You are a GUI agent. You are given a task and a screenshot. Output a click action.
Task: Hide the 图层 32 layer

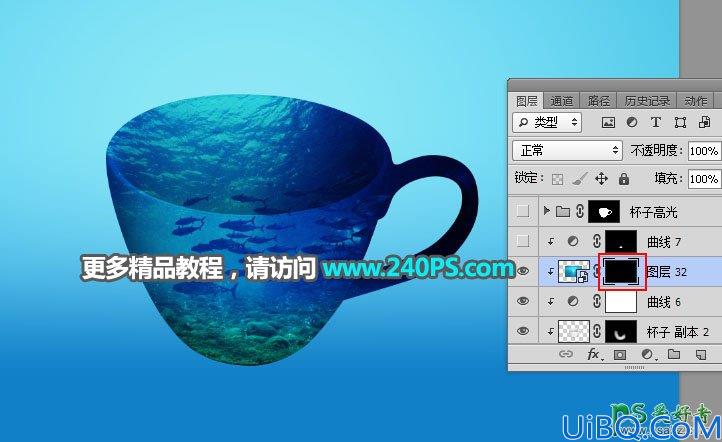[x=523, y=272]
